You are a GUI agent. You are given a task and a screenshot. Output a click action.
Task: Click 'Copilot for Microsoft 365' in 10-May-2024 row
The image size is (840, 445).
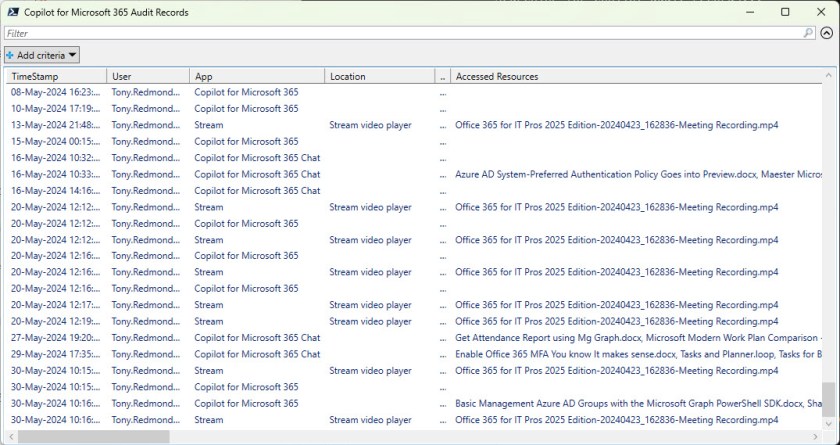coord(246,109)
